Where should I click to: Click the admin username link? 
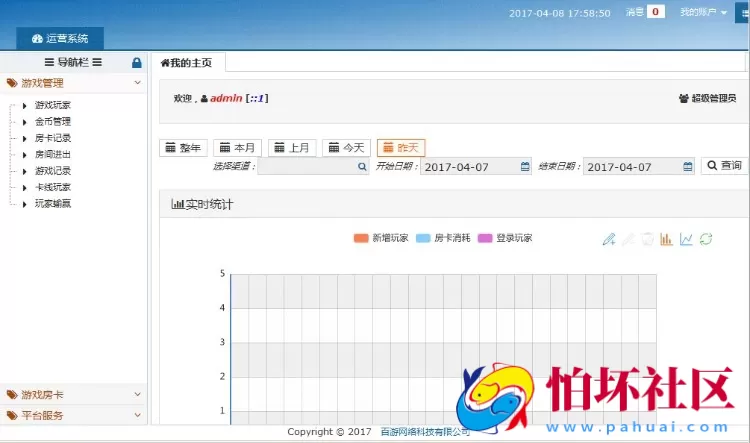click(x=226, y=98)
